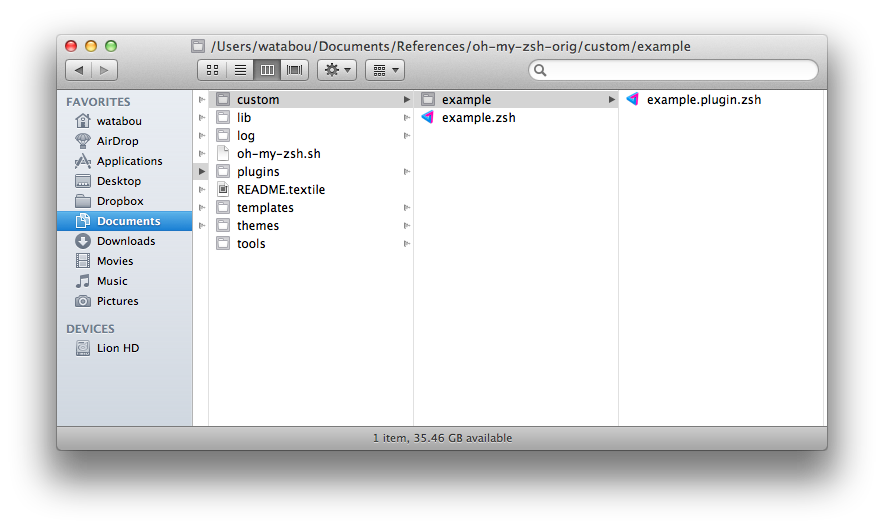The width and height of the screenshot is (884, 529).
Task: Open watabou home in sidebar
Action: tap(125, 121)
